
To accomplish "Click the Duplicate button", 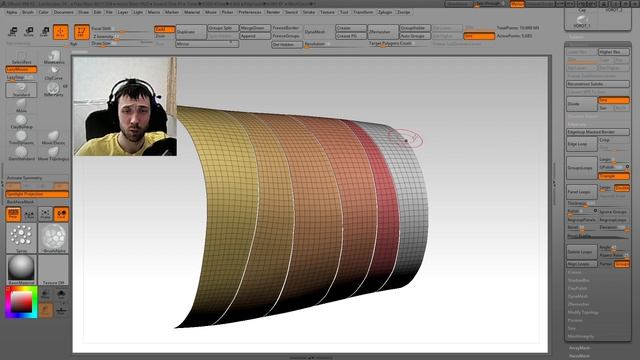I will tap(191, 32).
